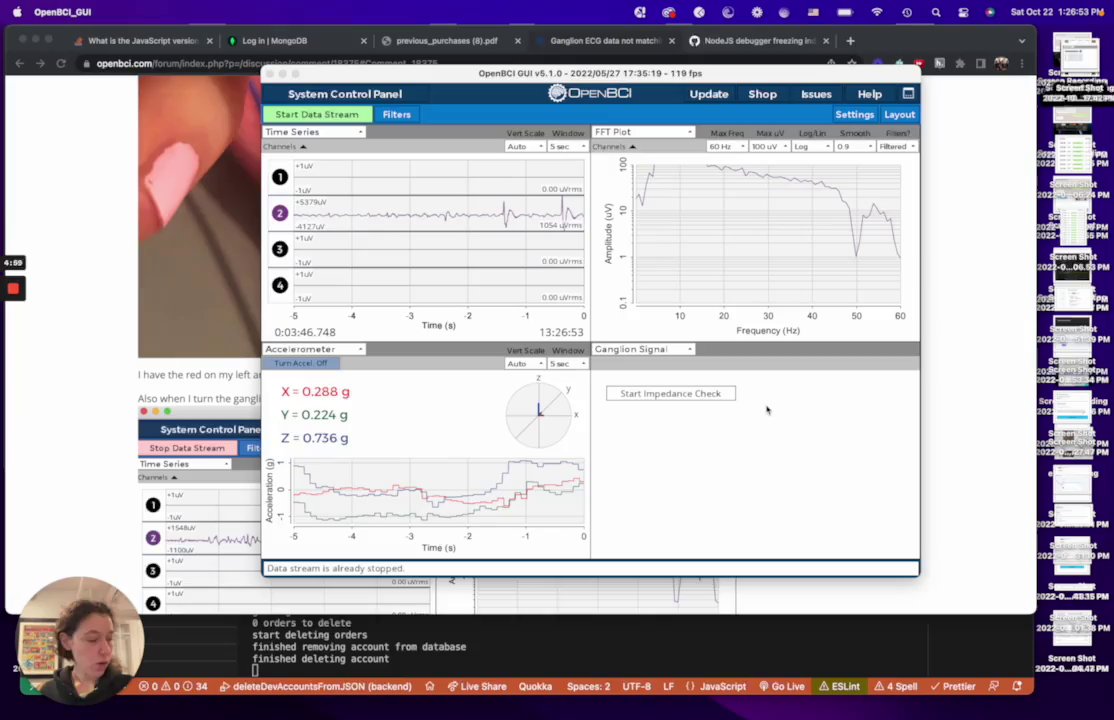Toggle the top navigation collapse icon beside Help
1114x720 pixels.
908,93
